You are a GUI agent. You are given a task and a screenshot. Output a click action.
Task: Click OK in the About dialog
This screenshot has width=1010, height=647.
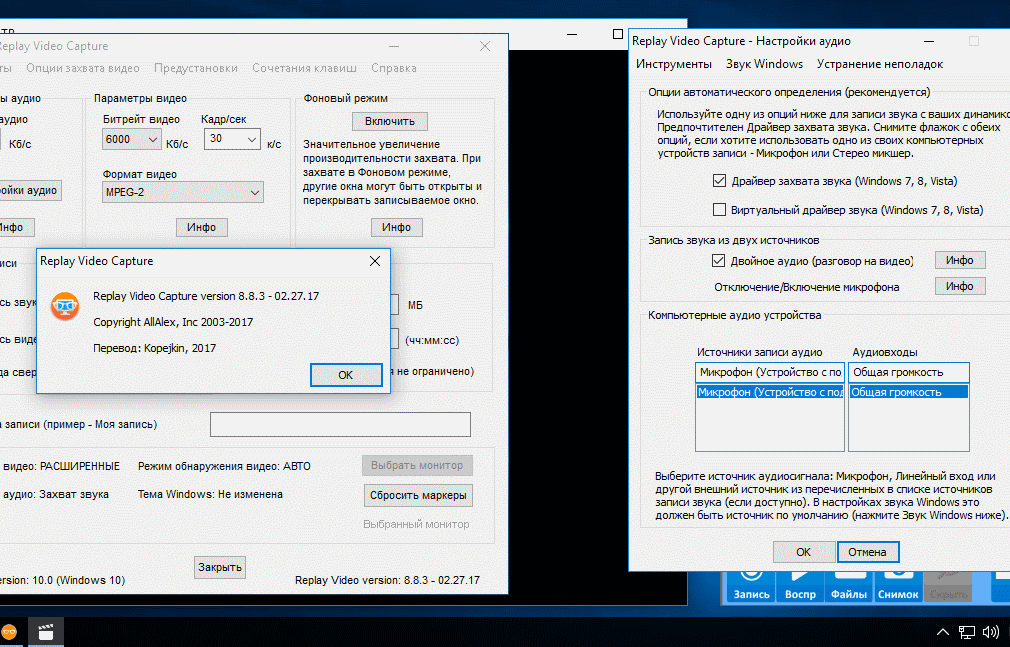346,375
